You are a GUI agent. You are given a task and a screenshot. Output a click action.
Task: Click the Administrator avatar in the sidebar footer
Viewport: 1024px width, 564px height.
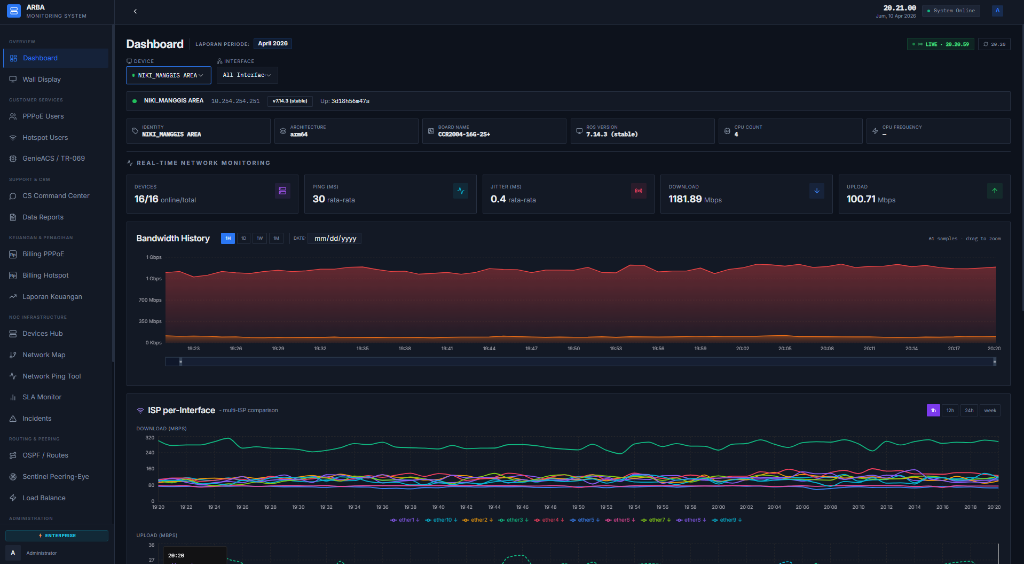point(11,553)
